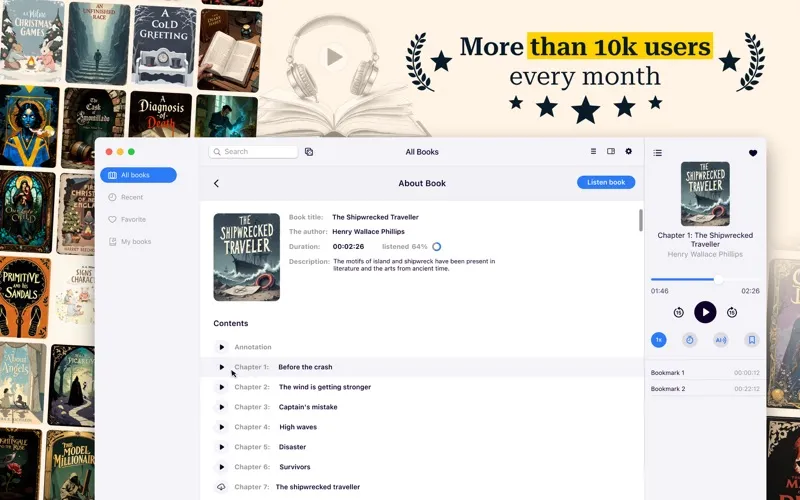
Task: Toggle the heart favorite in player panel
Action: click(x=753, y=153)
